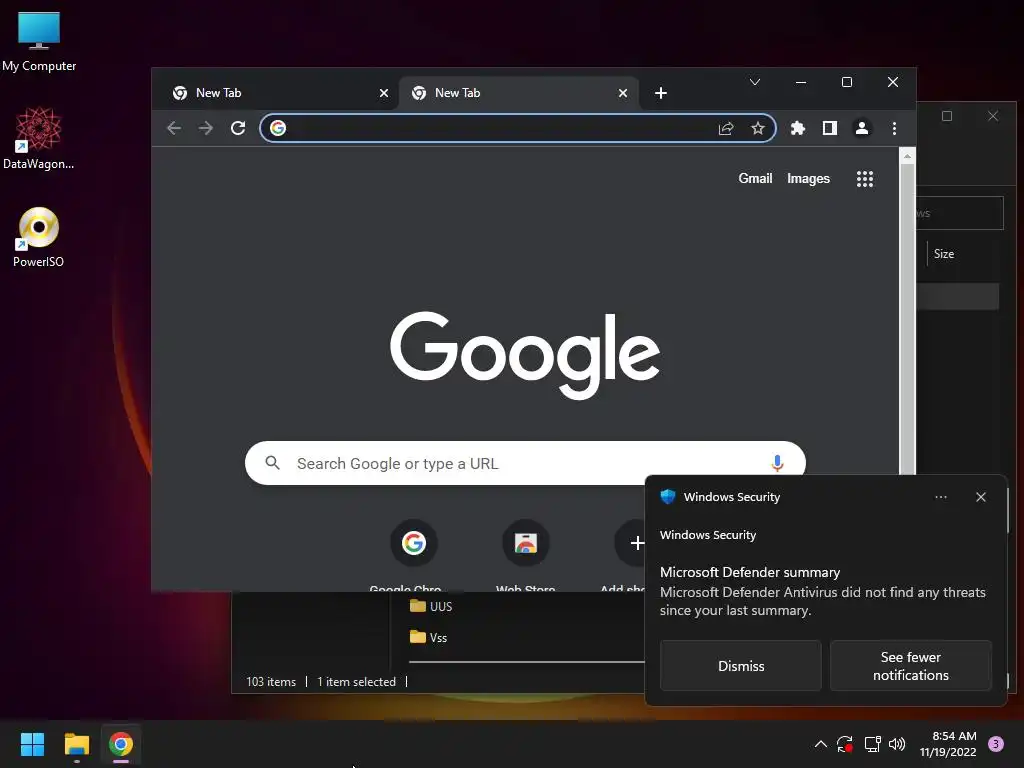This screenshot has height=768, width=1024.
Task: Open the Windows Start menu
Action: pyautogui.click(x=32, y=744)
